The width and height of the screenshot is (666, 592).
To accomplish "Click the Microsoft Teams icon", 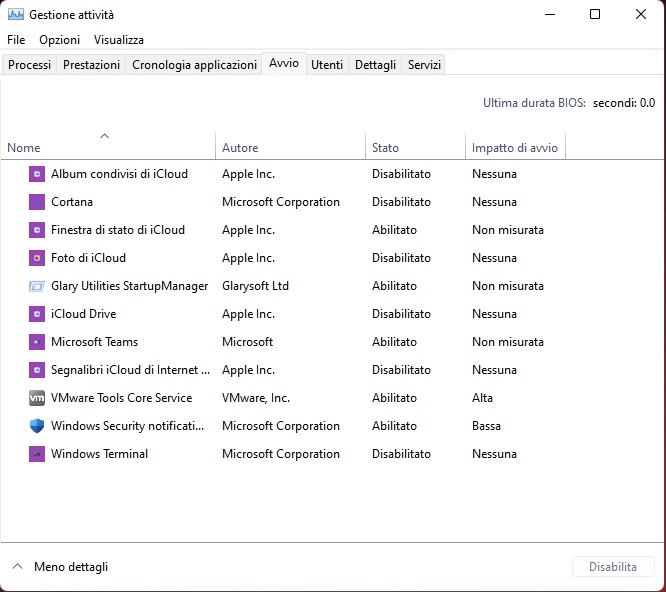I will [37, 342].
